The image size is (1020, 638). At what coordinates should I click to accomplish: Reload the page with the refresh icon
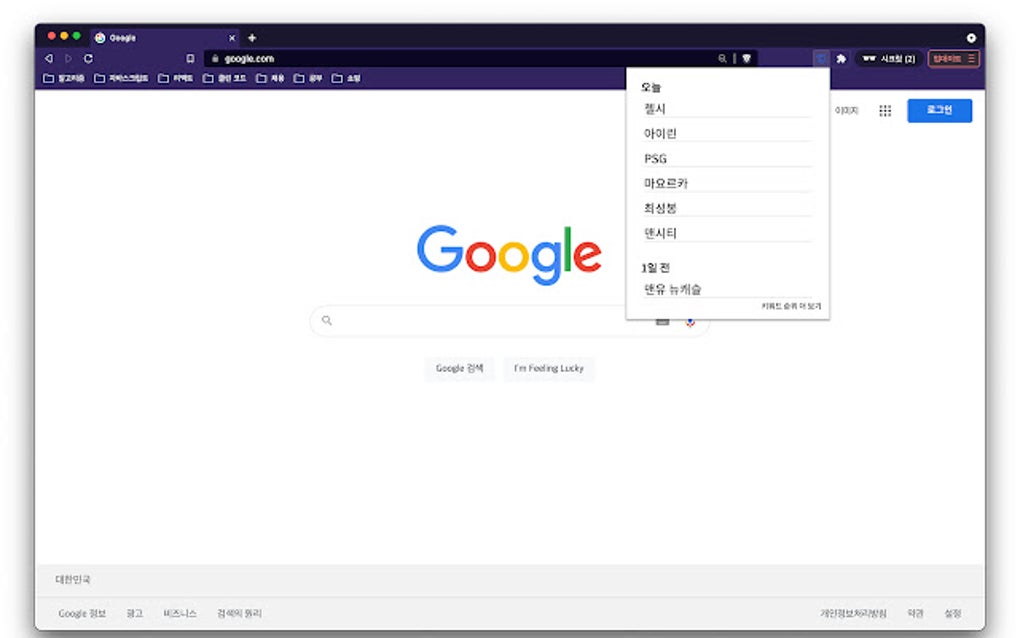point(88,59)
